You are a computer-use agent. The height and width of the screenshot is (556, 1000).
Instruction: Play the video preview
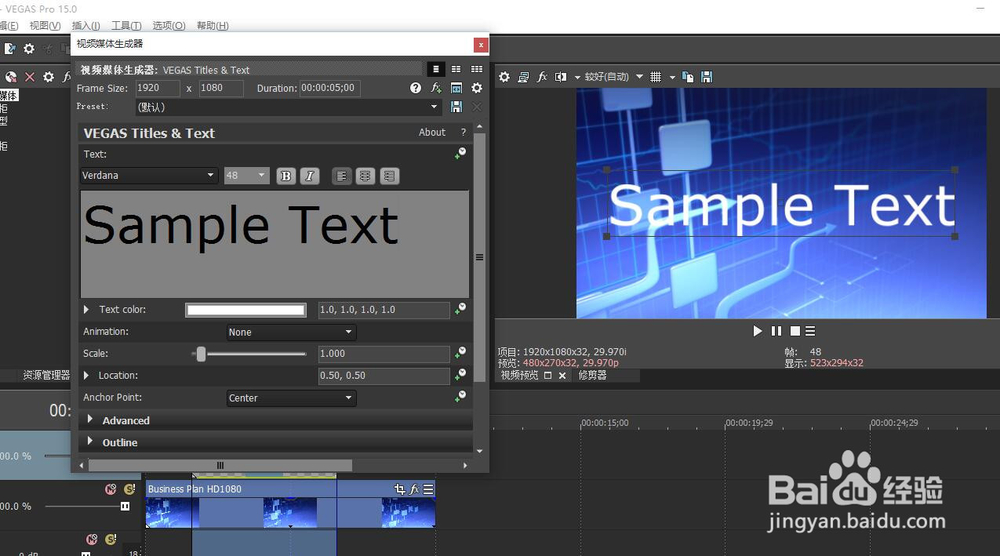point(757,331)
